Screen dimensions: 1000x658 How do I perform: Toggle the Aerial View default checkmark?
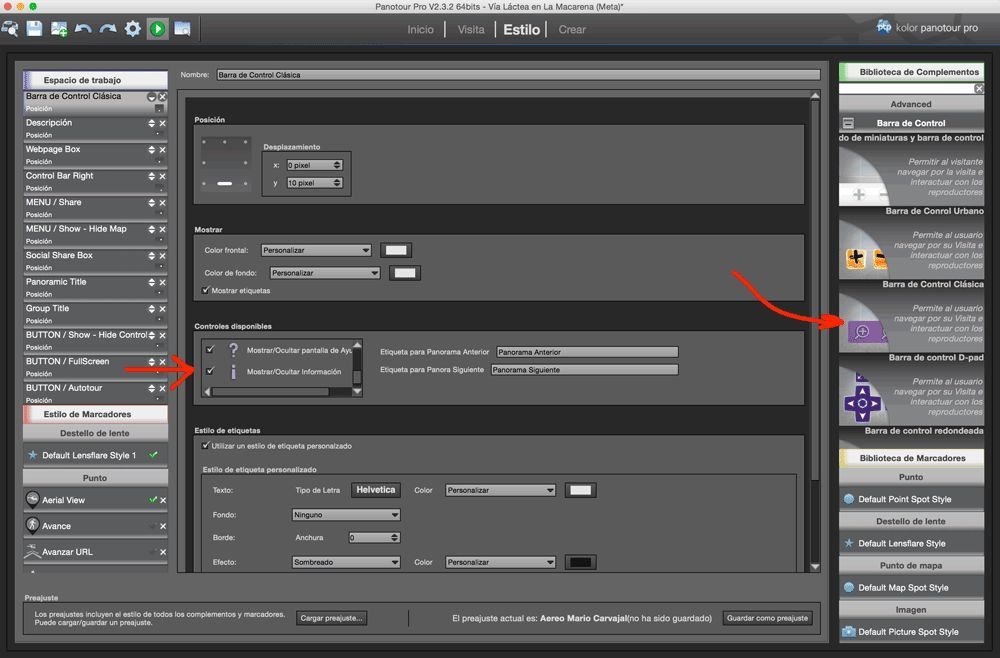(152, 500)
